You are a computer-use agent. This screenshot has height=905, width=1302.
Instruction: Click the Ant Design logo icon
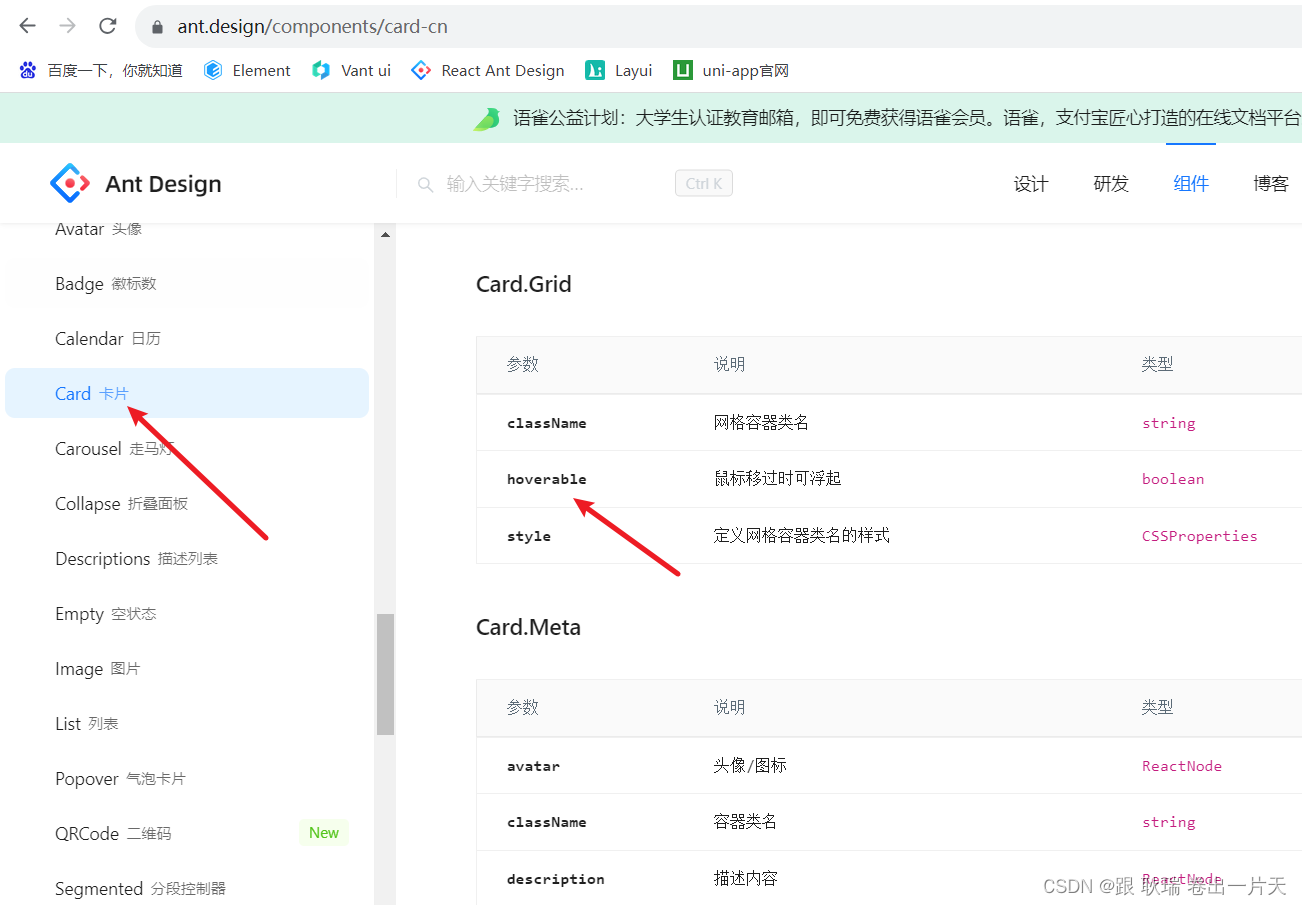70,183
